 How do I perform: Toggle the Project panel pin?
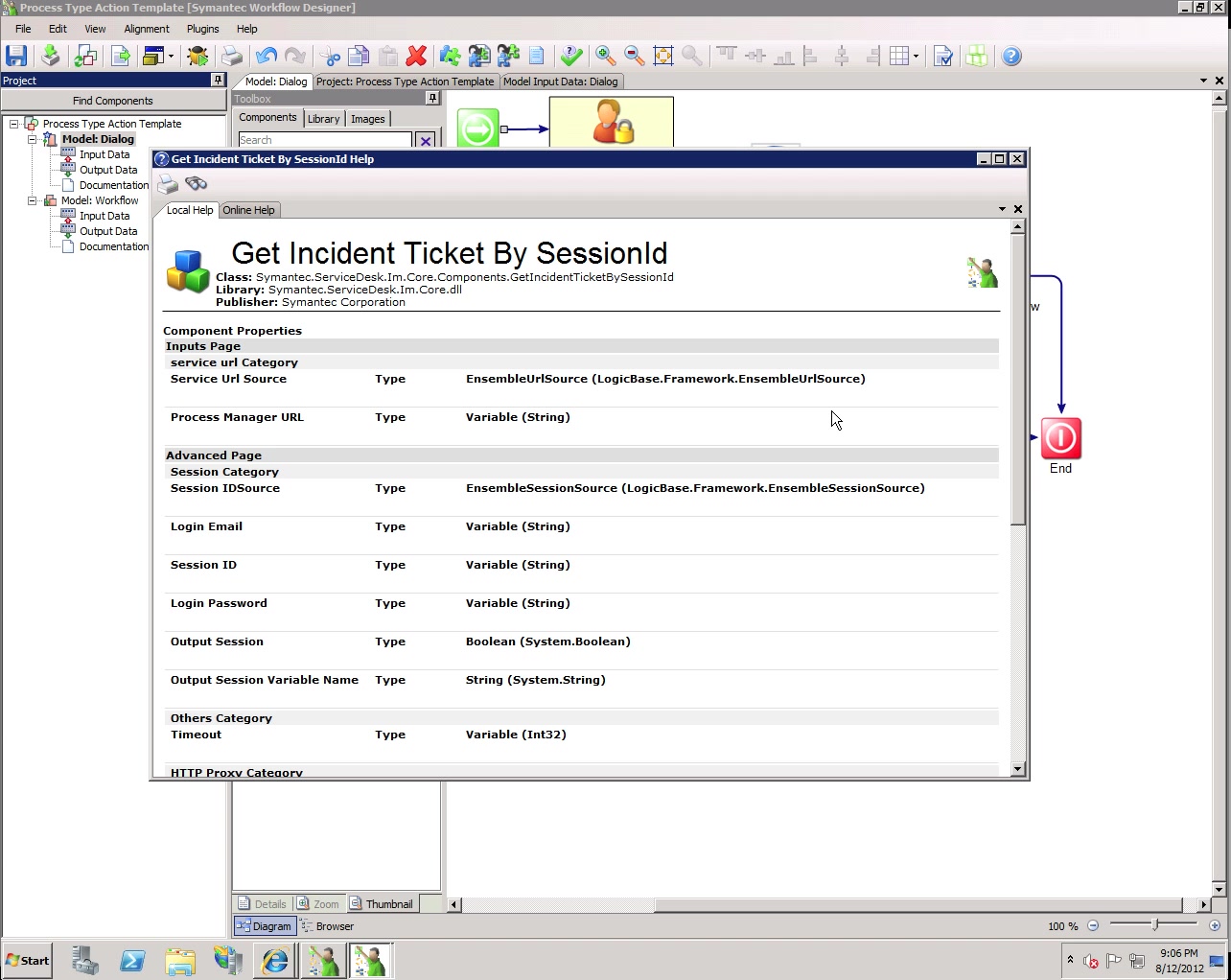coord(218,80)
